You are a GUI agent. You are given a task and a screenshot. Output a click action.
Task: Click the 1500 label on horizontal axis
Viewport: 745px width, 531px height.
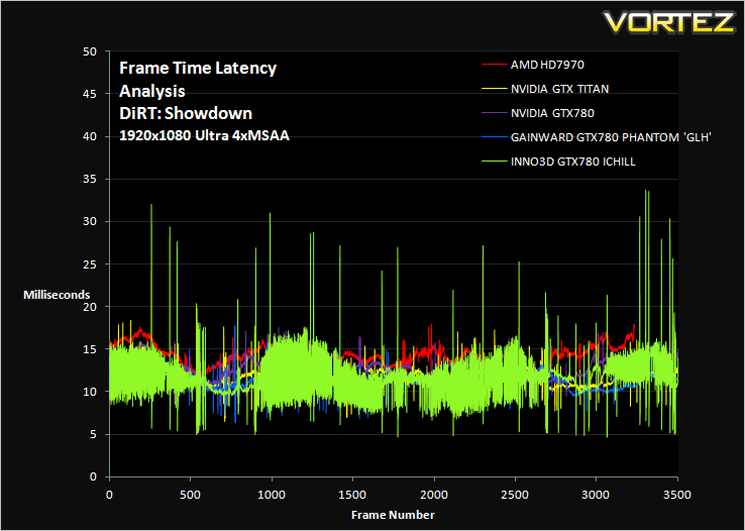pyautogui.click(x=353, y=495)
